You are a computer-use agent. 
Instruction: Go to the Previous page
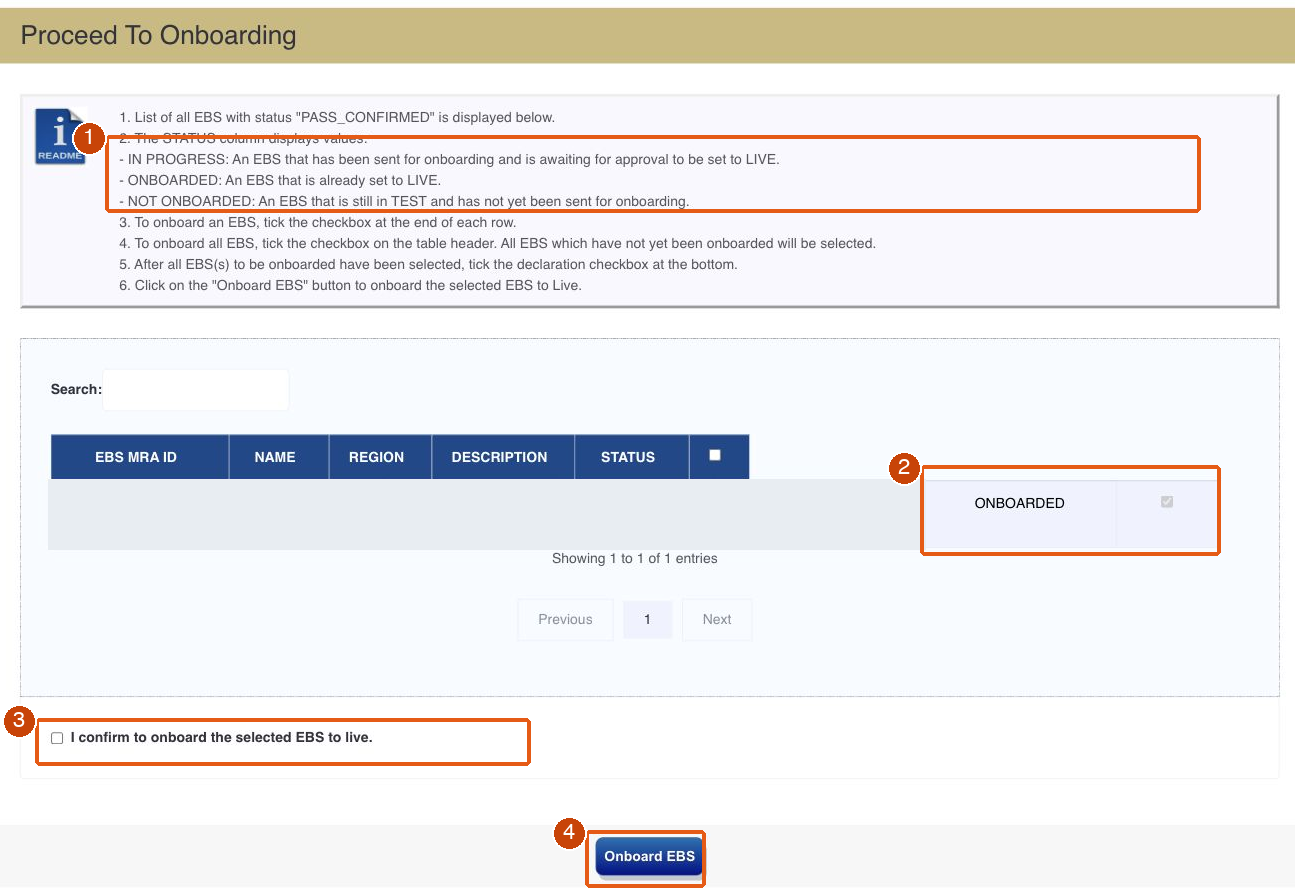tap(565, 619)
